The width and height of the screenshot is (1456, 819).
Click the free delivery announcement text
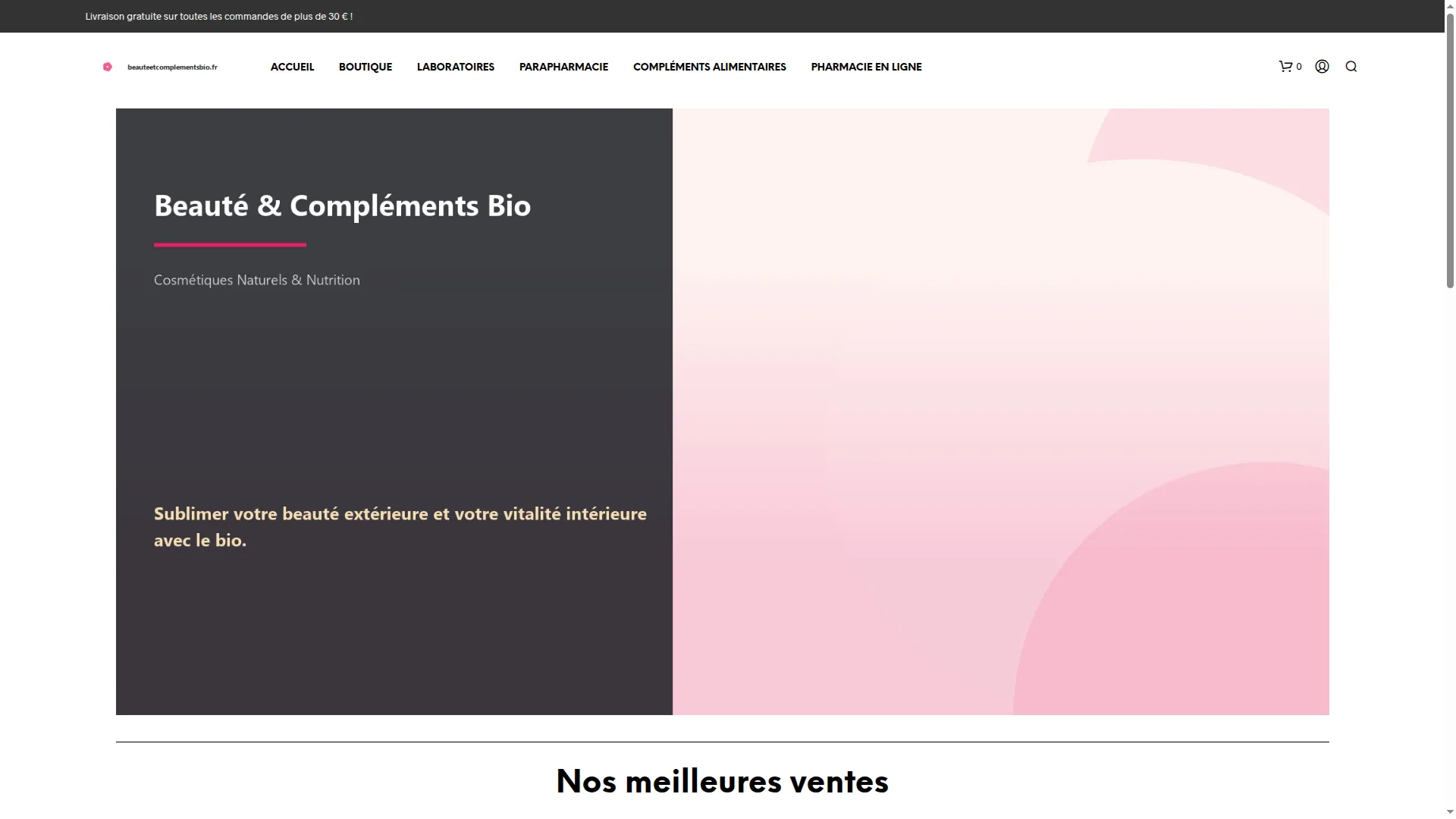pos(218,16)
